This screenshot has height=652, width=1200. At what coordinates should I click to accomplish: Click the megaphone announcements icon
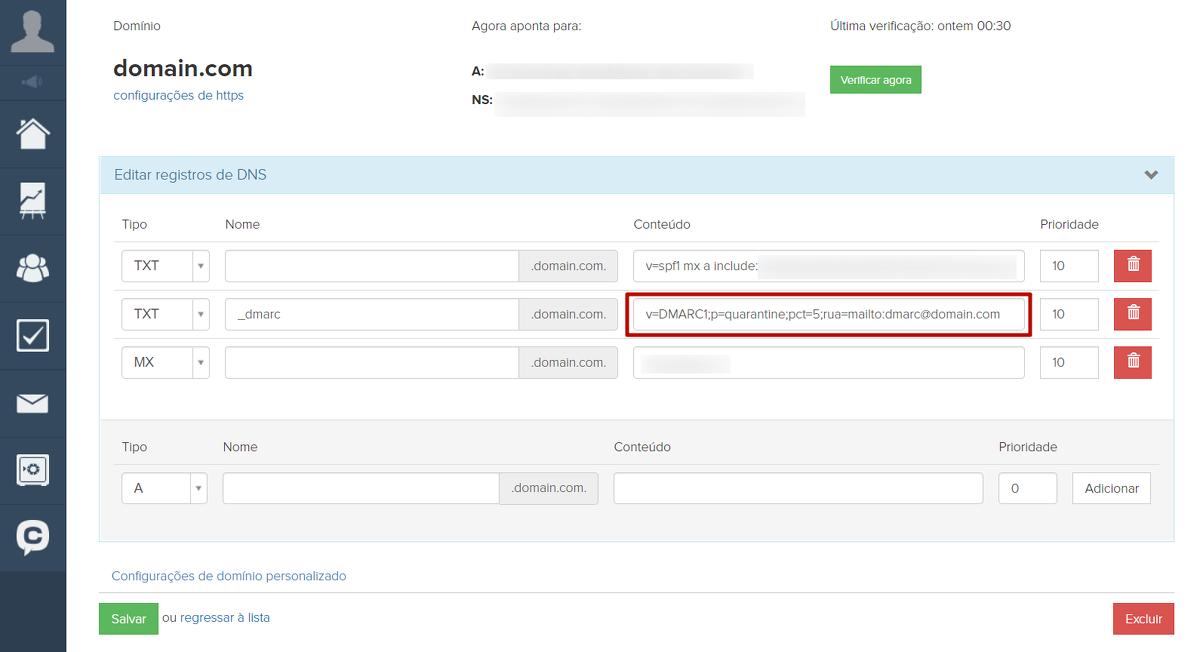pos(32,81)
